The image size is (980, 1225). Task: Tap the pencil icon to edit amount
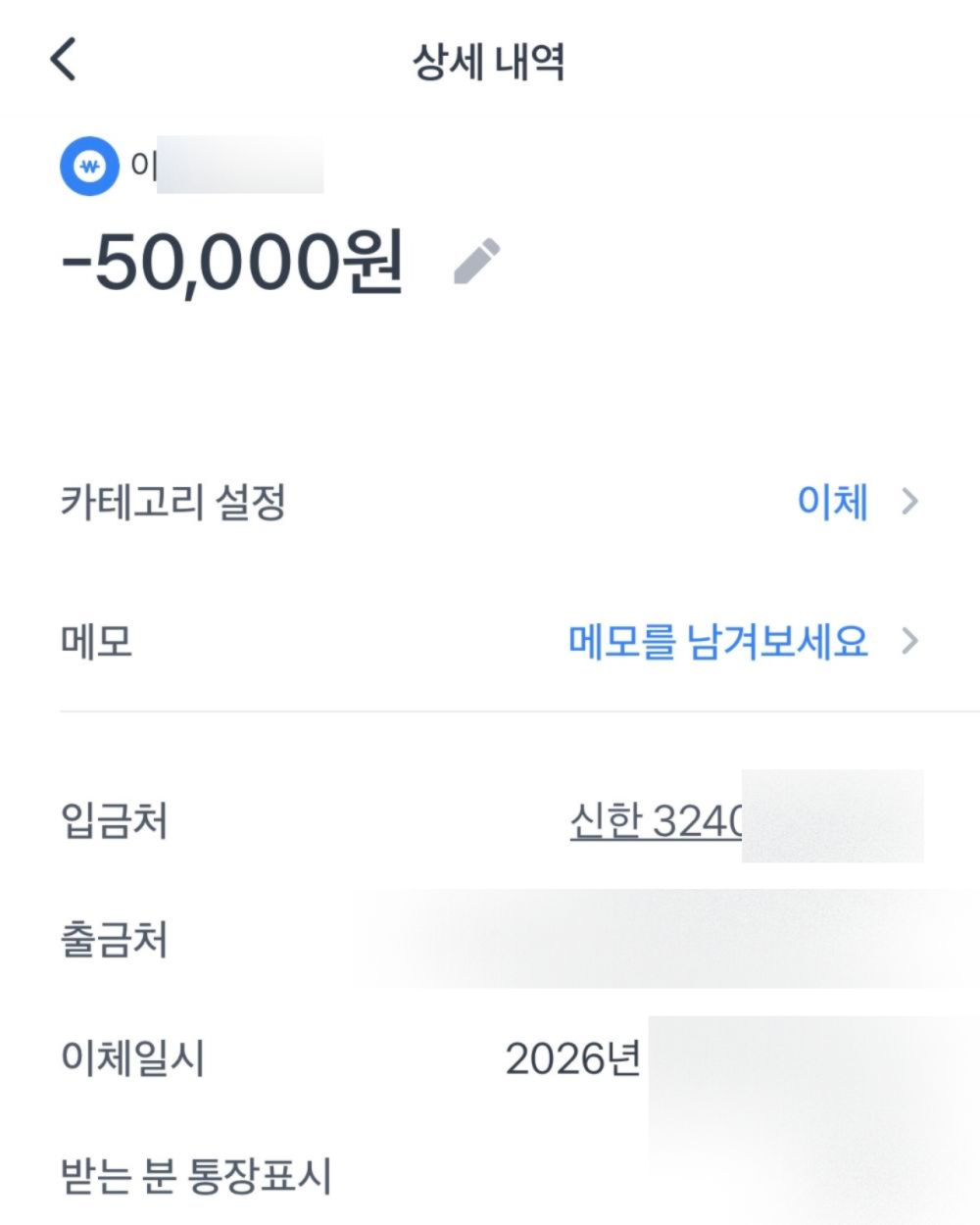tap(477, 262)
